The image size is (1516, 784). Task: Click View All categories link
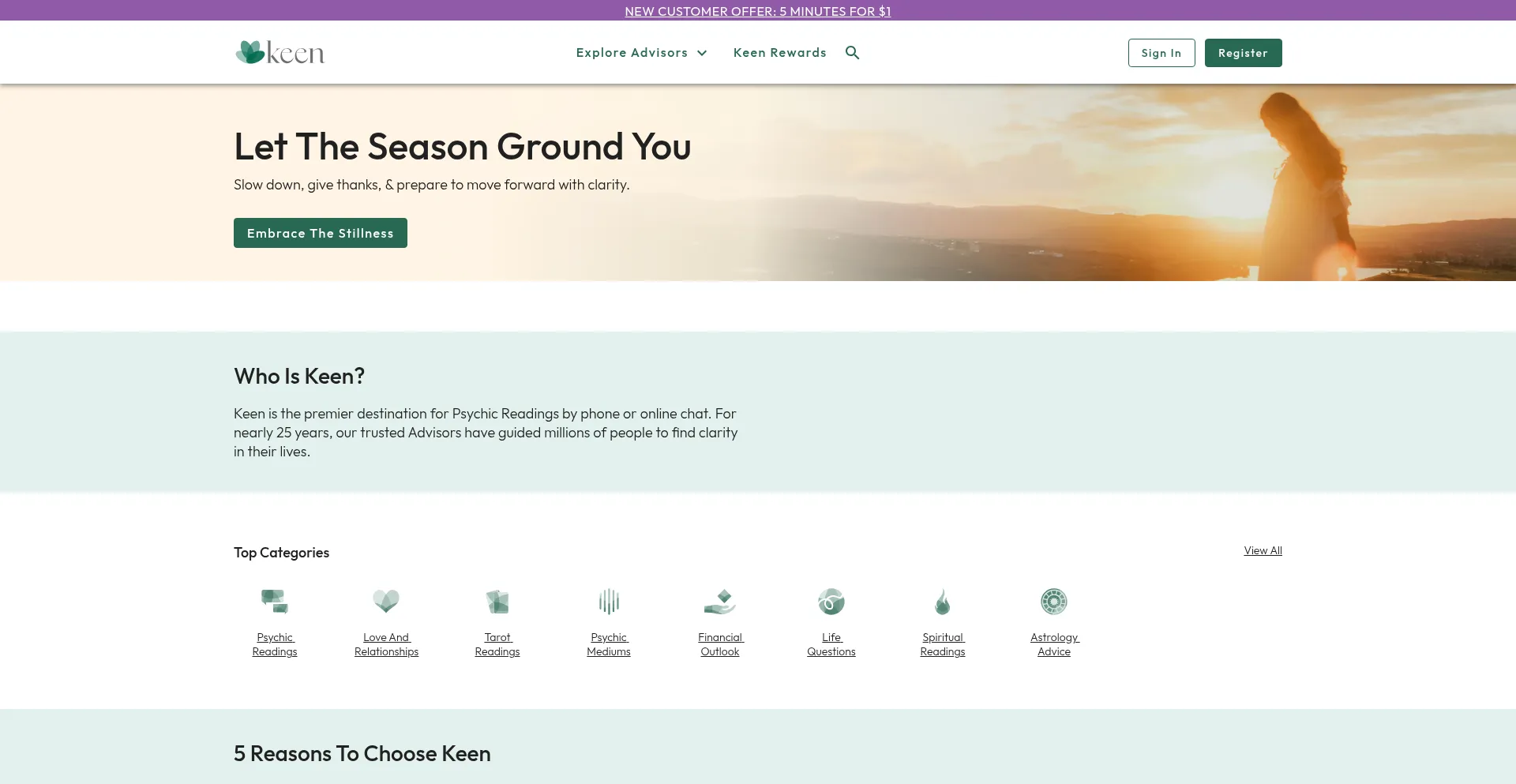pyautogui.click(x=1263, y=550)
